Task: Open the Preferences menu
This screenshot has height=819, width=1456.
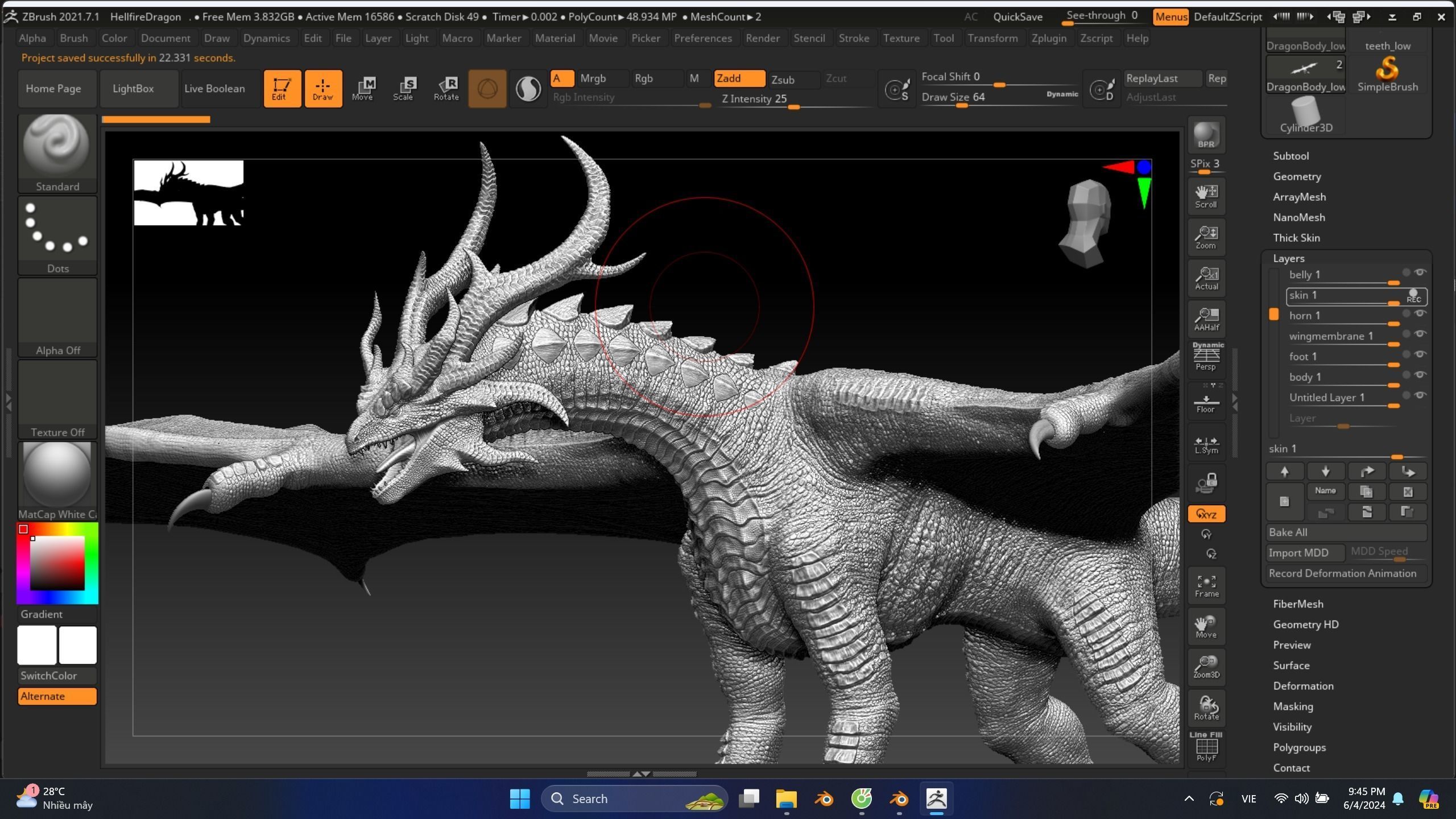Action: 703,38
